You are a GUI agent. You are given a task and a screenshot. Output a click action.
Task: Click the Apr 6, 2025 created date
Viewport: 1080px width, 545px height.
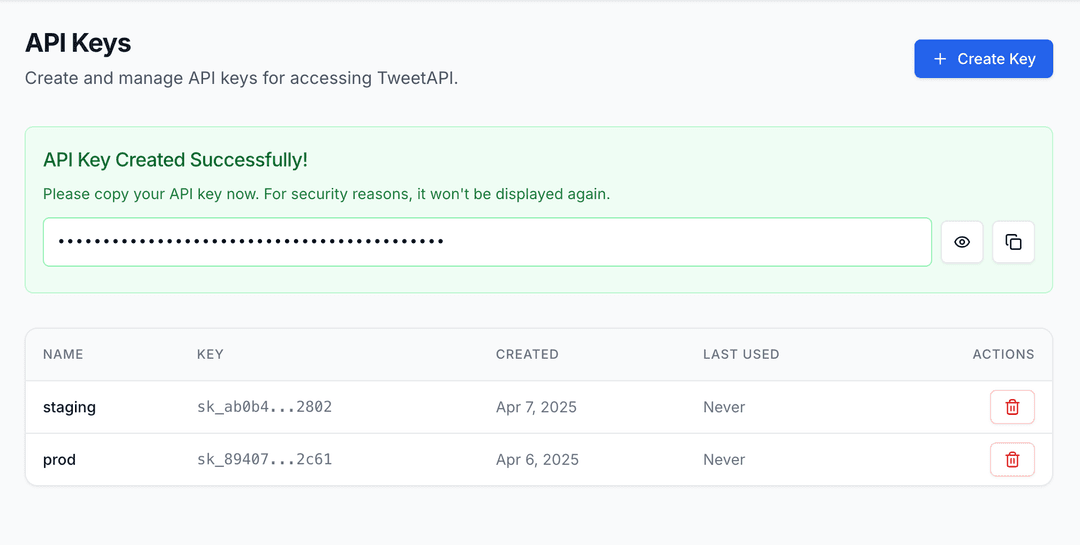[537, 460]
